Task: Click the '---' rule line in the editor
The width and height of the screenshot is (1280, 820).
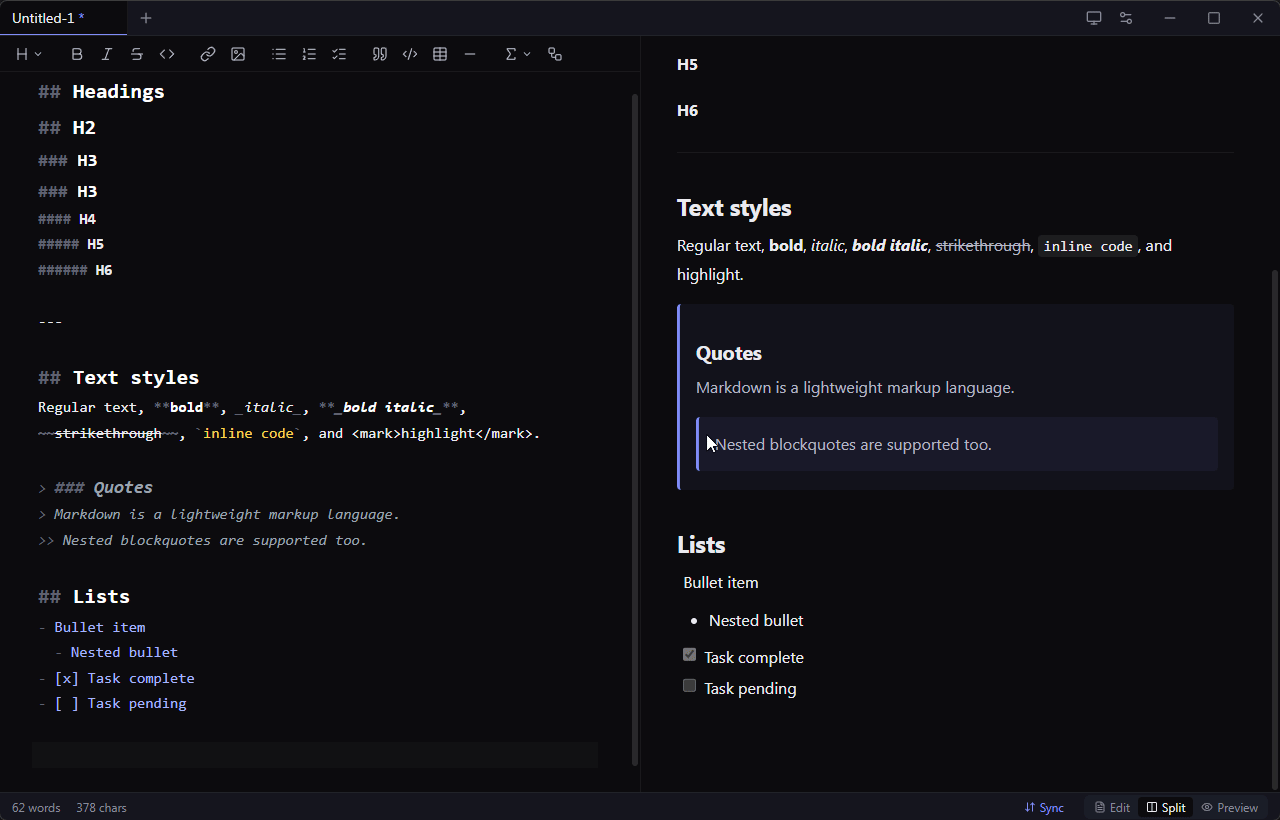Action: tap(50, 322)
